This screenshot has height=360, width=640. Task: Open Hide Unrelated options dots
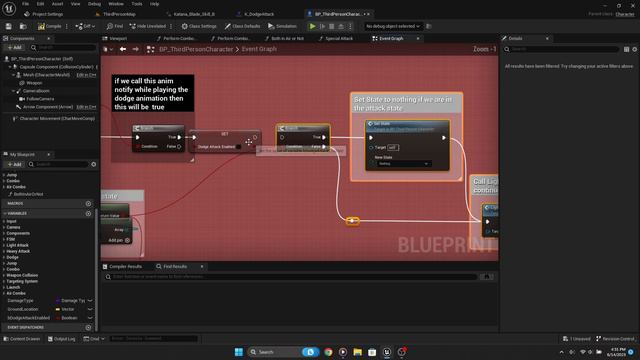[x=171, y=26]
